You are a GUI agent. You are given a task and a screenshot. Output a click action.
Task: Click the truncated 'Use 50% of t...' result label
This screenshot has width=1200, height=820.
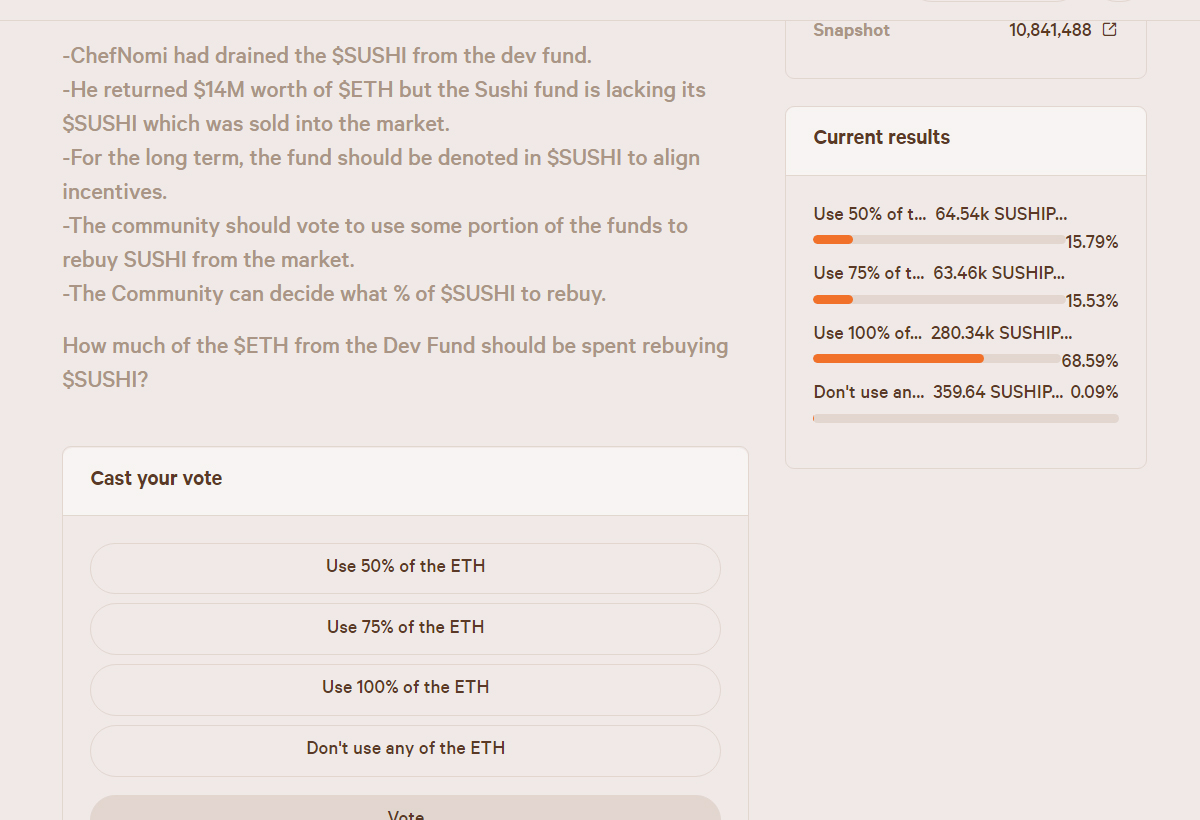coord(870,214)
